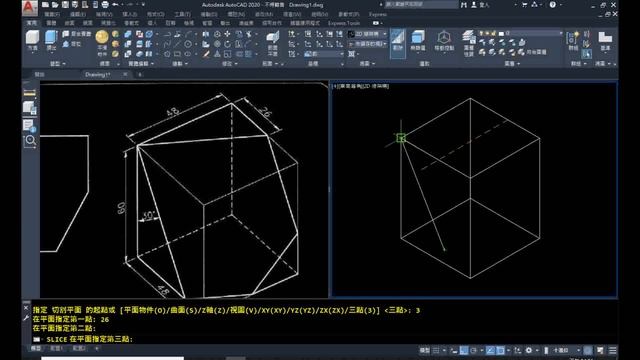Select the Line tool in the Draw panel
Screen dimensions: 640x360
[178, 44]
